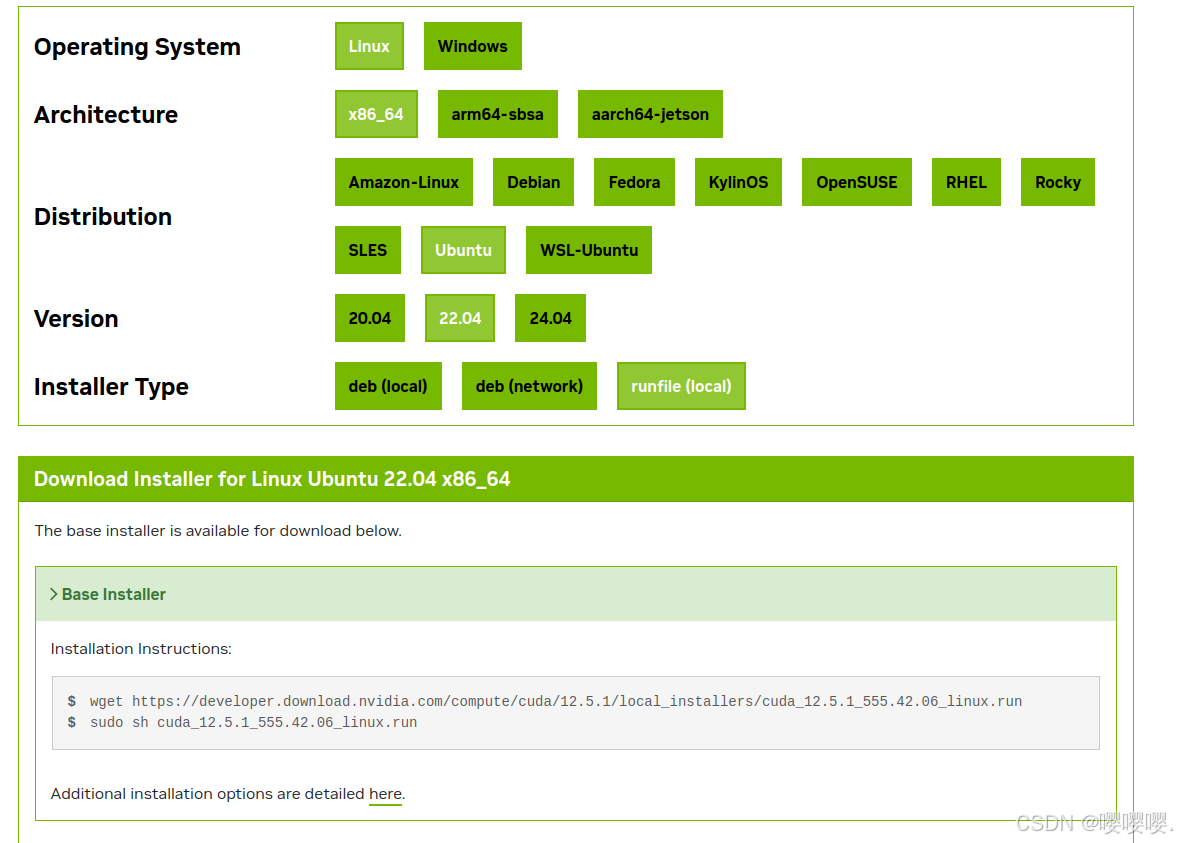Select WSL-Ubuntu as the distribution

pyautogui.click(x=588, y=250)
